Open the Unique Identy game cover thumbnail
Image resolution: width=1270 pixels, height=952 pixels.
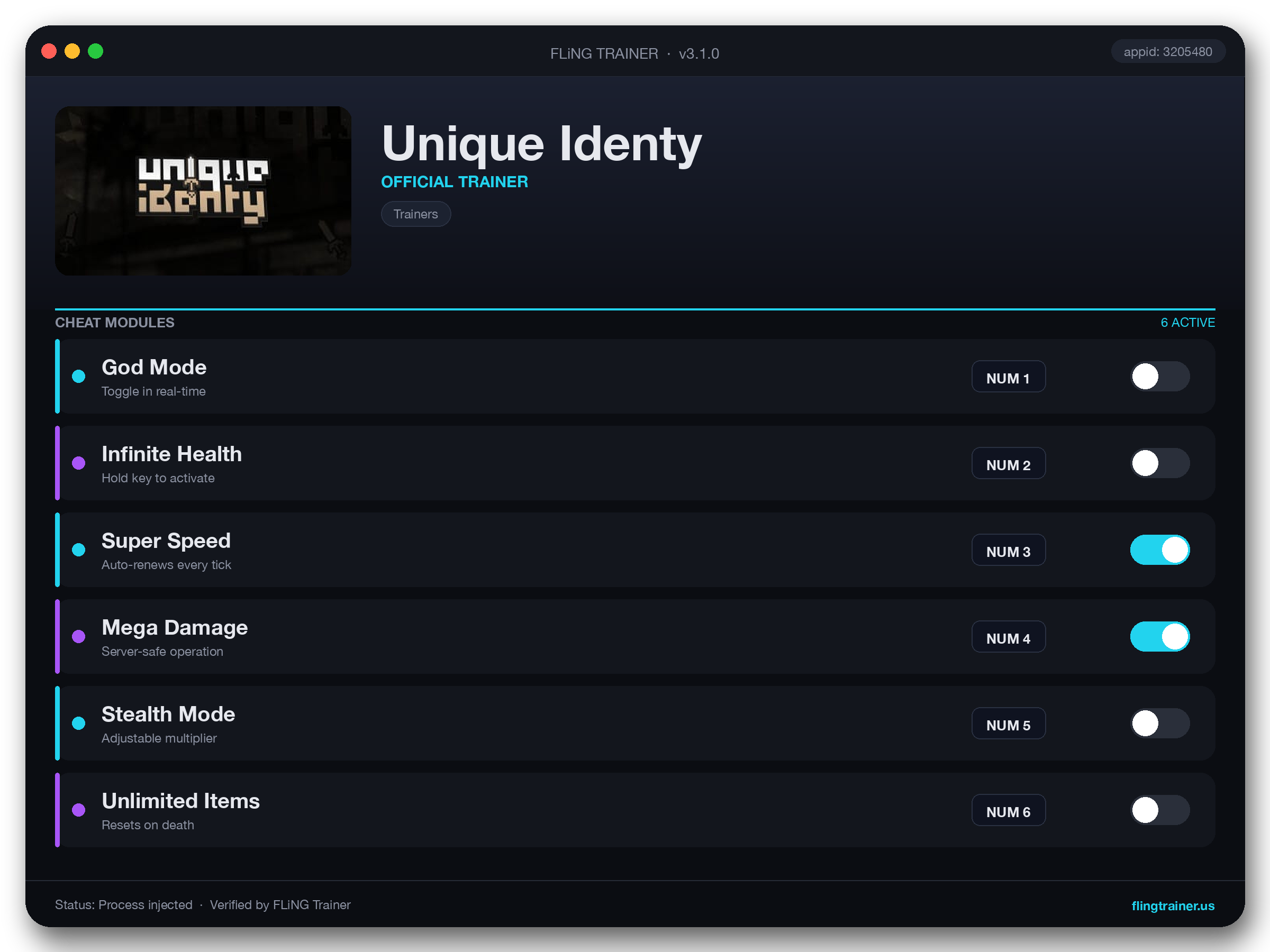(x=203, y=190)
